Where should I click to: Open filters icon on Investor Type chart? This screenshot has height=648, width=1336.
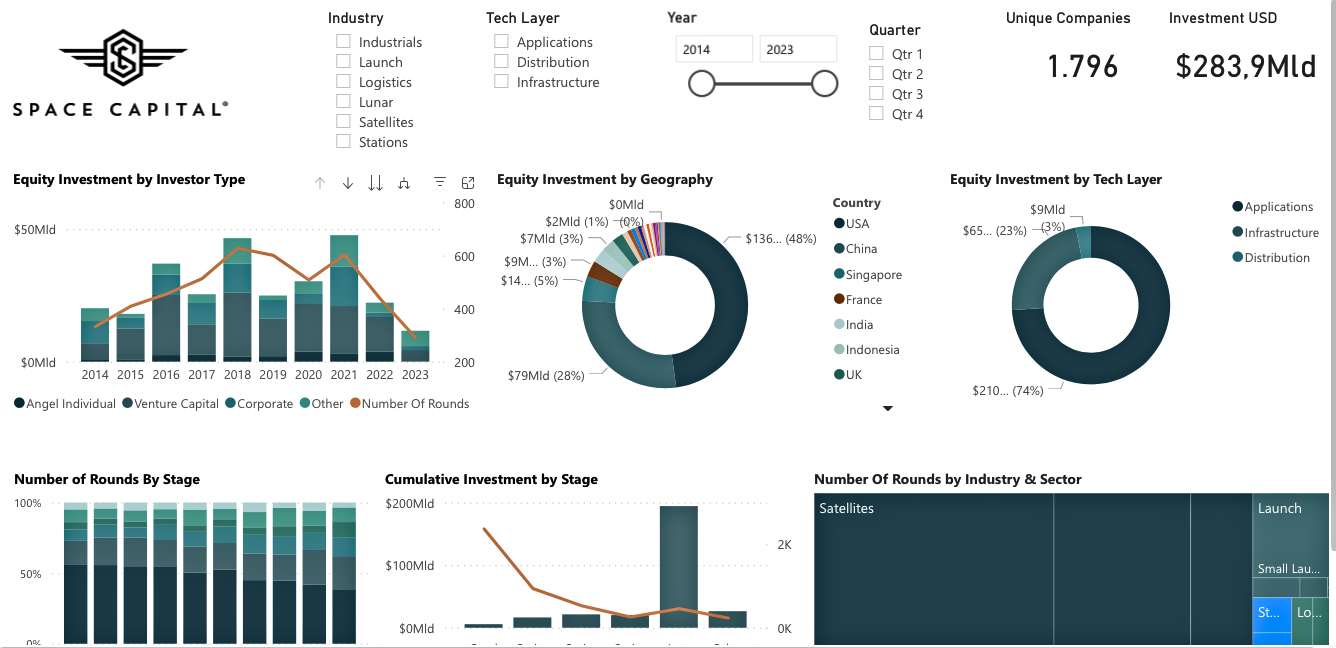(x=440, y=183)
